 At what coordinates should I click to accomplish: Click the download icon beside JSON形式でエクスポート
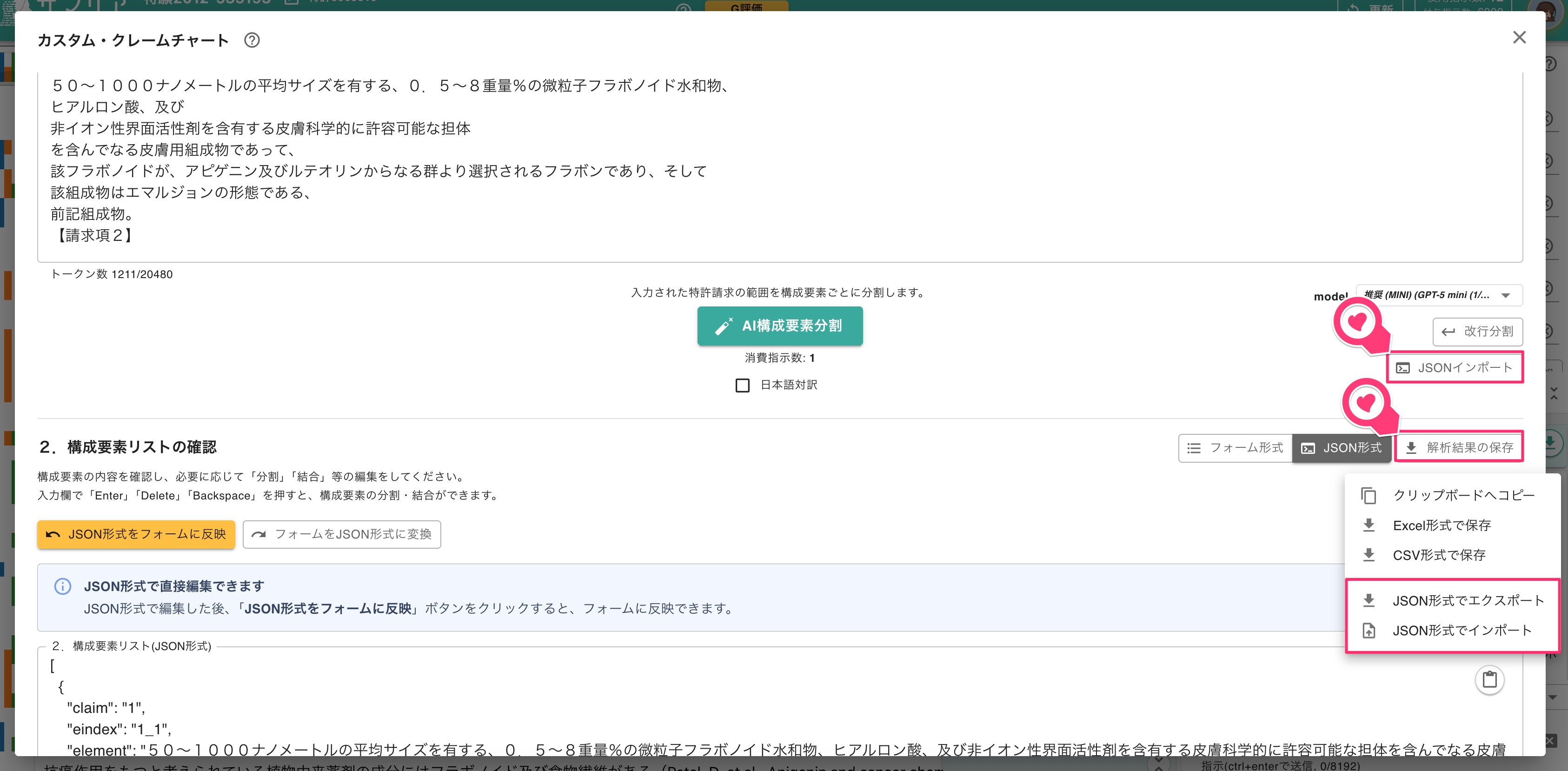click(1369, 601)
